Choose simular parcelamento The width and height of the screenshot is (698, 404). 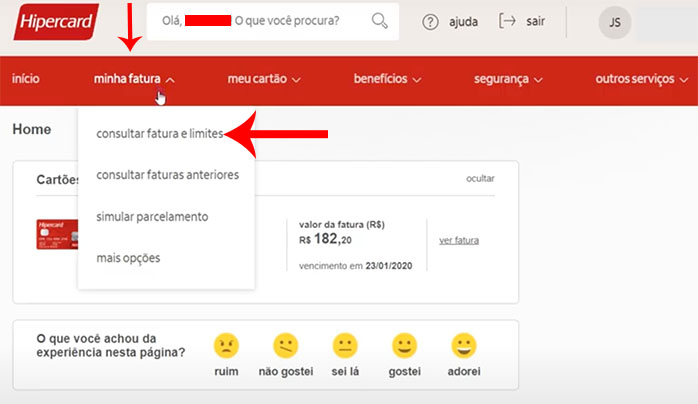click(152, 217)
